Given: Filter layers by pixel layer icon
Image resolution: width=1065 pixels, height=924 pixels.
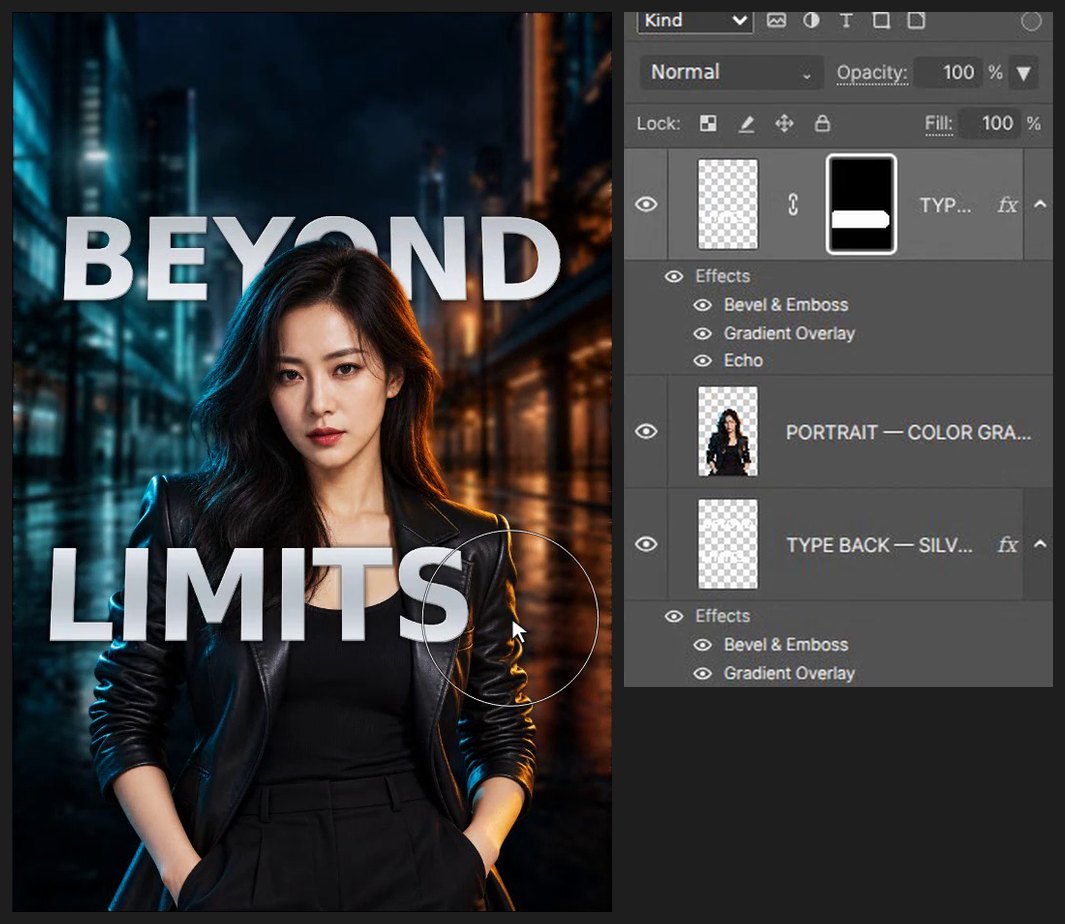Looking at the screenshot, I should tap(776, 20).
